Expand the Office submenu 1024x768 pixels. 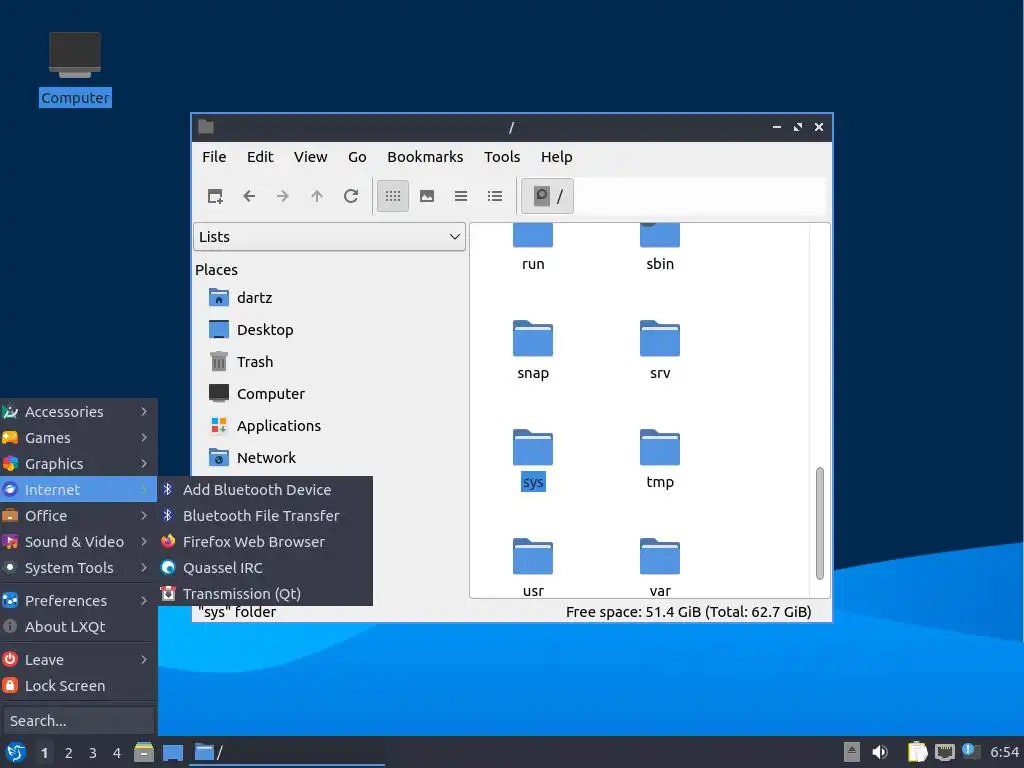78,516
